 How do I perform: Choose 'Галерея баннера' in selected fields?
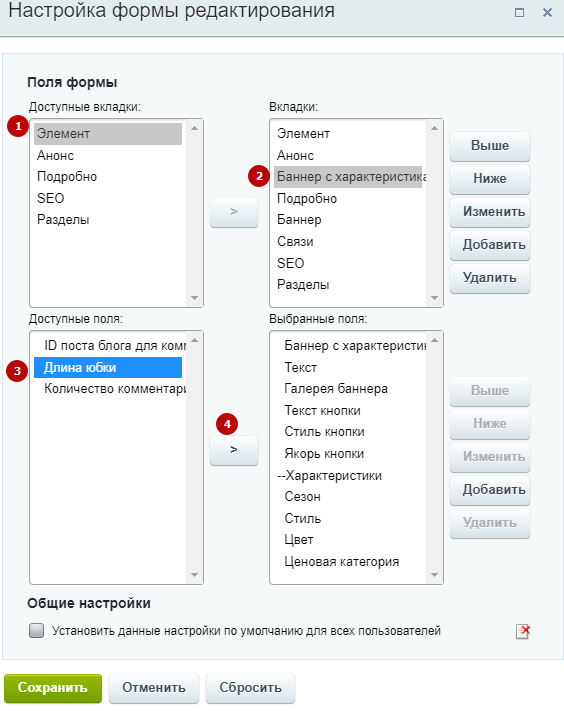tap(348, 389)
